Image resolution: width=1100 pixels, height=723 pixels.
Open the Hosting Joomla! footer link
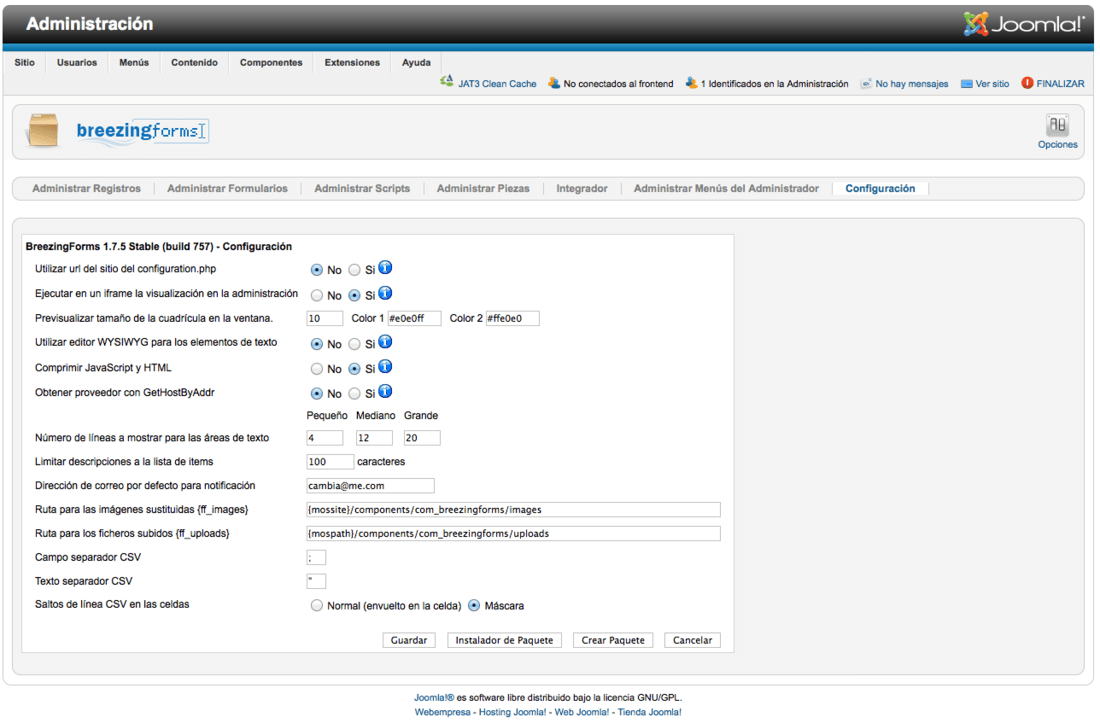pyautogui.click(x=512, y=712)
